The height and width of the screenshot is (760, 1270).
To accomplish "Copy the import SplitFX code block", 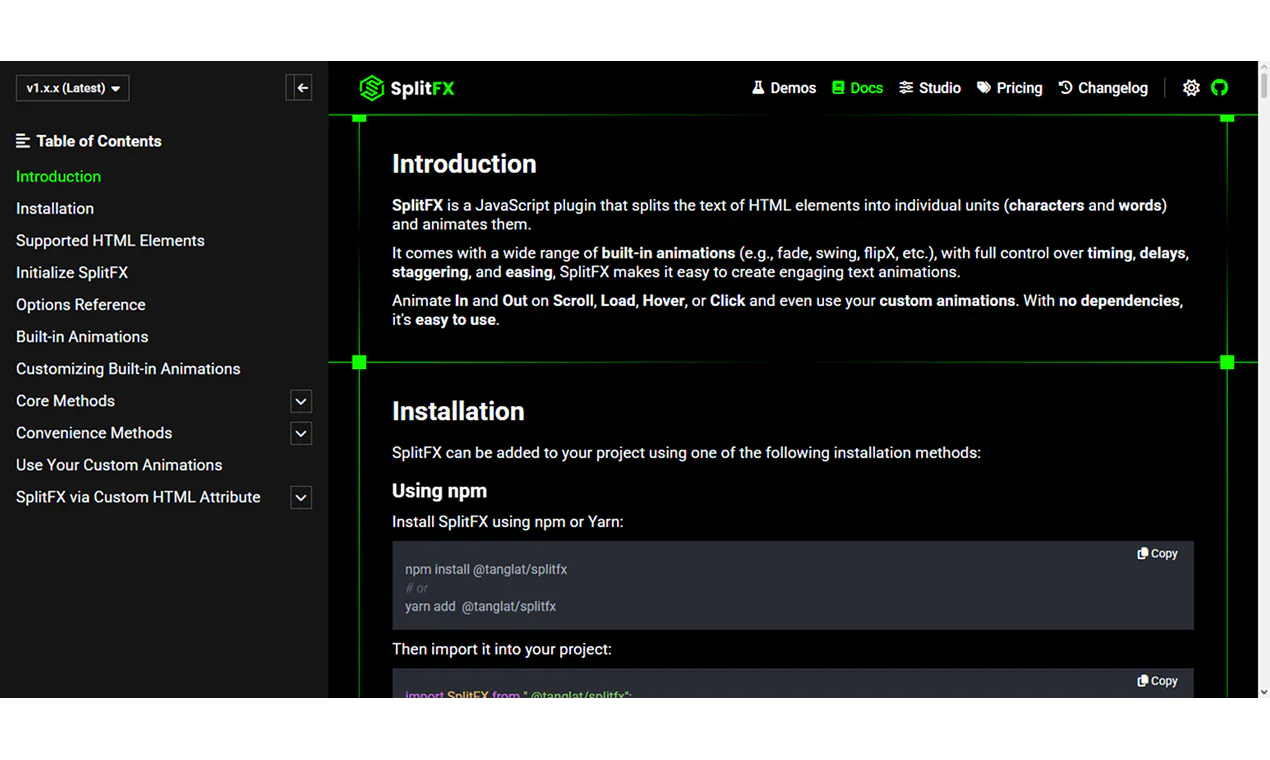I will coord(1157,681).
